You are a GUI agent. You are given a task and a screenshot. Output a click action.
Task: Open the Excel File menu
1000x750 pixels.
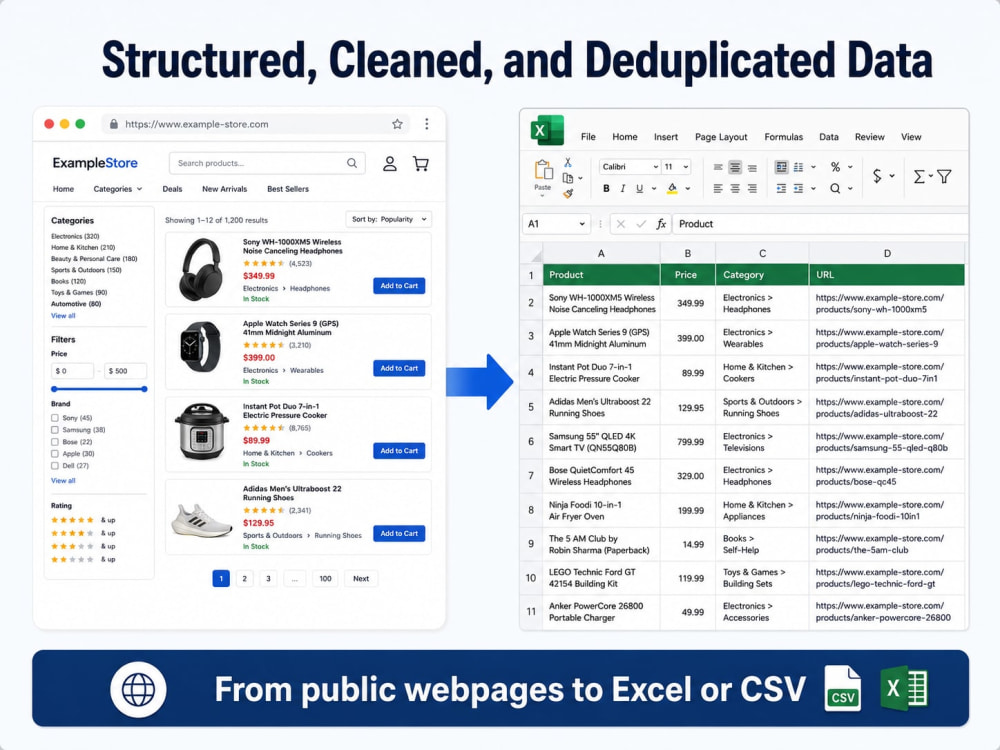click(588, 136)
